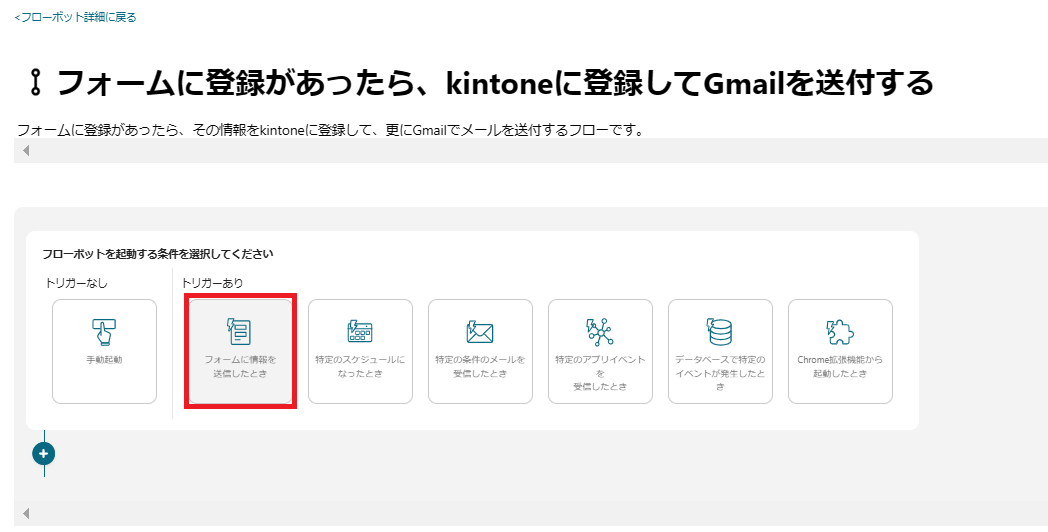Go back via フローボット詳細に戻る link

coord(76,17)
